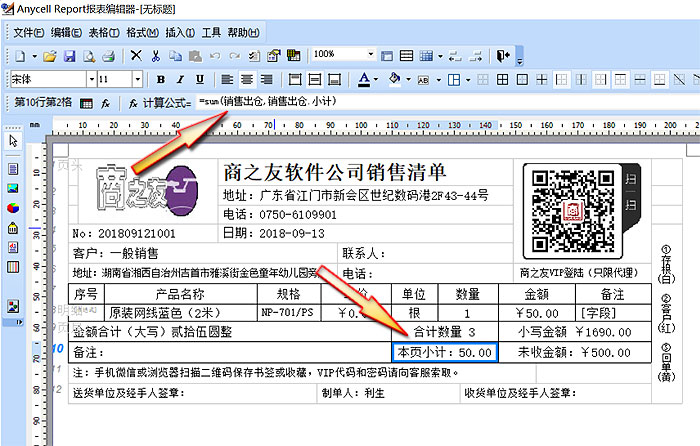Align cell content to top
The width and height of the screenshot is (700, 446).
coord(295,79)
